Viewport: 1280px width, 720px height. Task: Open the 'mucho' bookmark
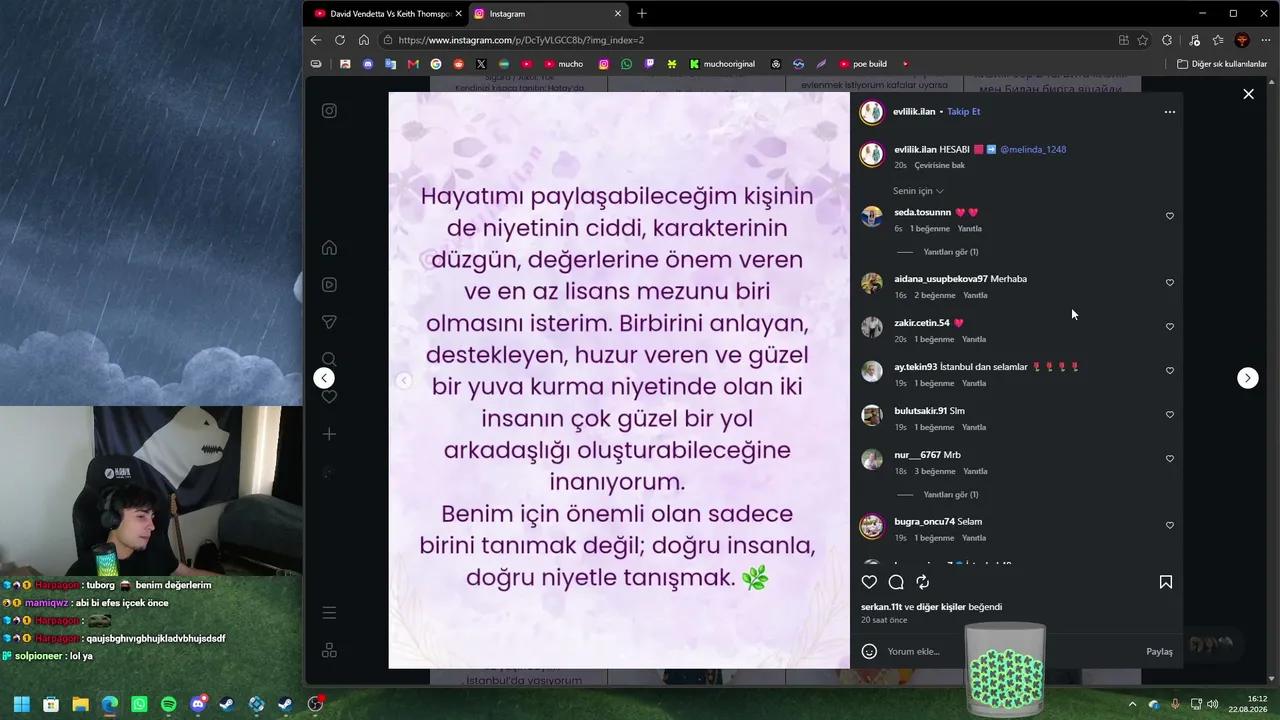click(x=564, y=64)
